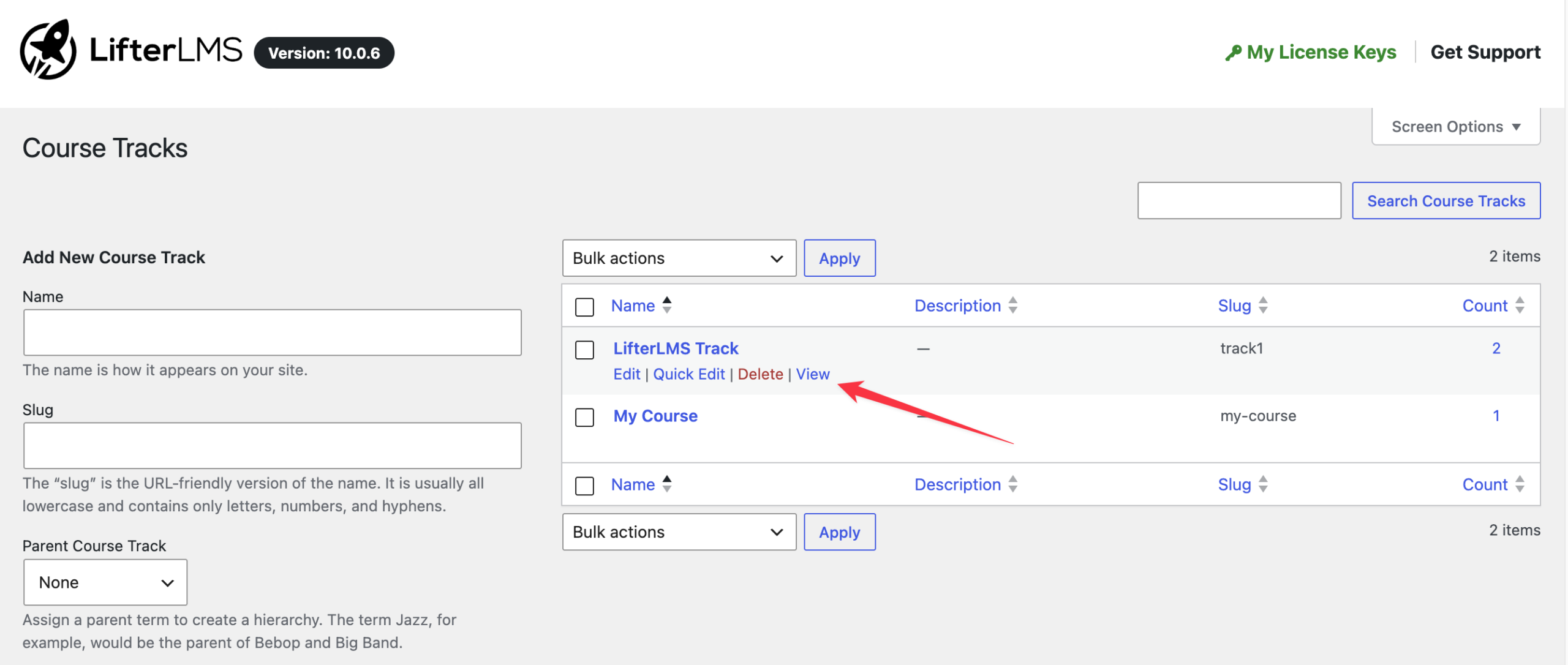The image size is (1568, 665).
Task: Click the key icon beside My License Keys
Action: coord(1232,53)
